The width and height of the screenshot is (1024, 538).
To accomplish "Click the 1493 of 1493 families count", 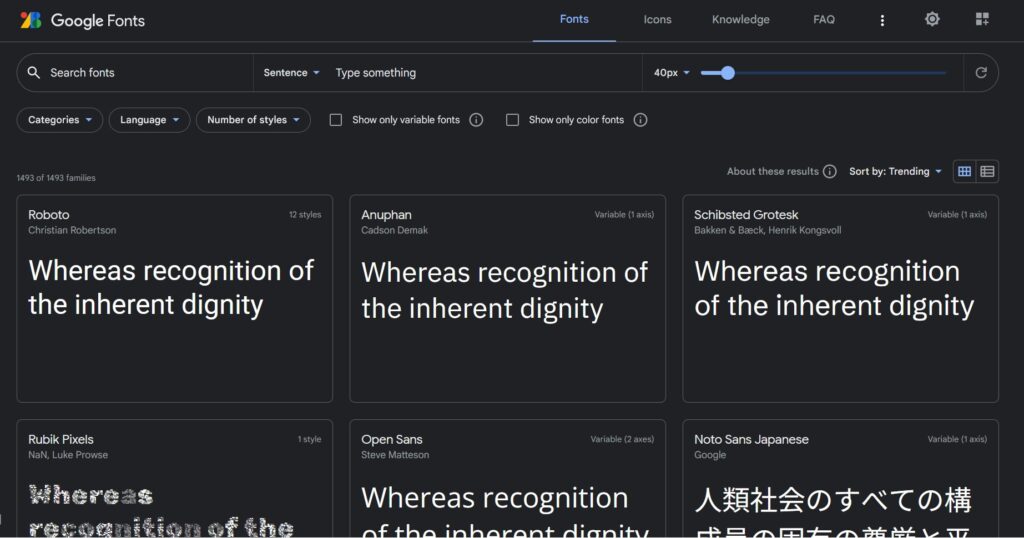I will click(56, 178).
